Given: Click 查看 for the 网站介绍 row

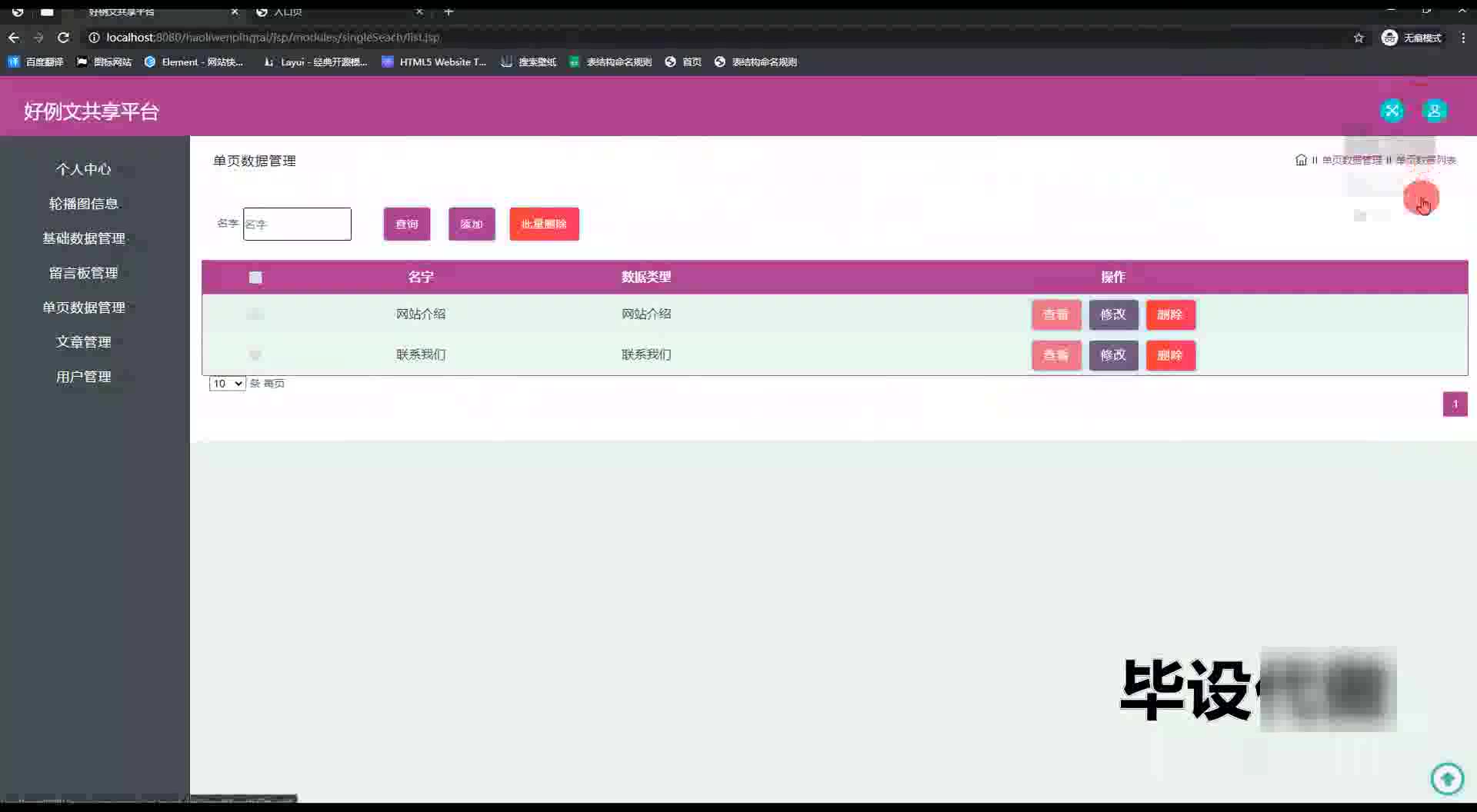Looking at the screenshot, I should point(1056,314).
